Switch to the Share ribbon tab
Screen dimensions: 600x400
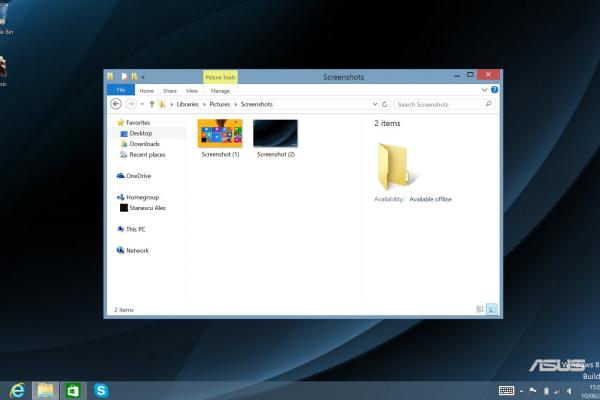[170, 91]
